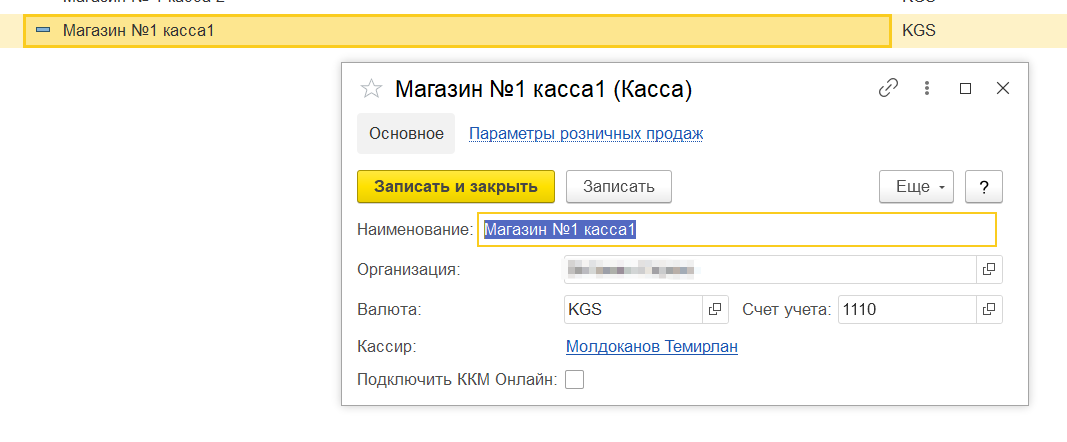Image resolution: width=1067 pixels, height=442 pixels.
Task: Add form to favorites with star icon
Action: 371,89
